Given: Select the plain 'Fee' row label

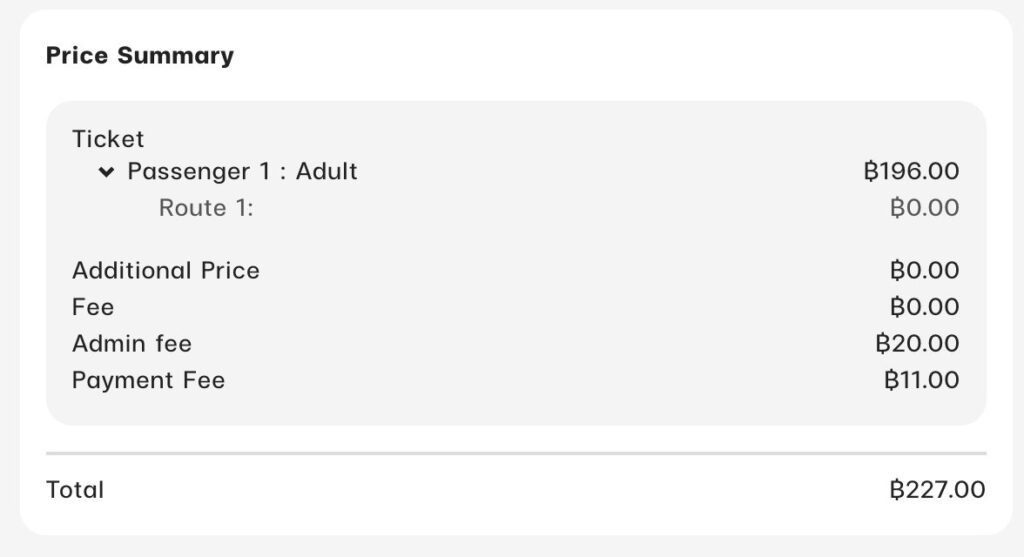Looking at the screenshot, I should click(x=93, y=307).
